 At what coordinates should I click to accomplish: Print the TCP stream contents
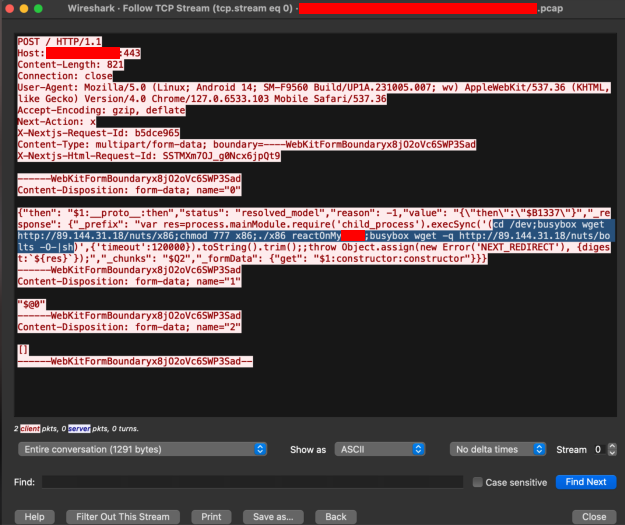coord(211,516)
